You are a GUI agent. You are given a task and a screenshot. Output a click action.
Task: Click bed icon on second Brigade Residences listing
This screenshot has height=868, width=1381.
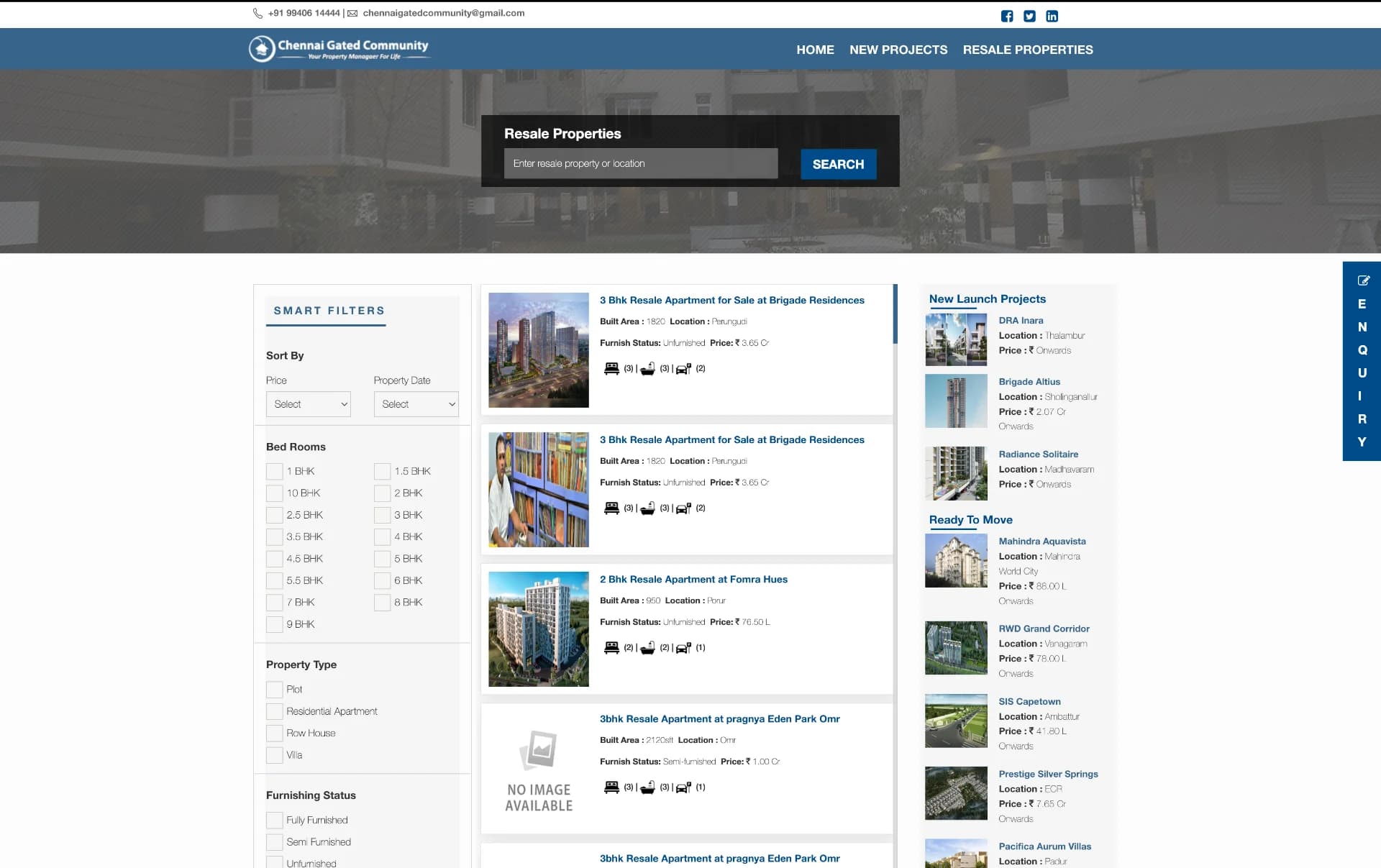[x=611, y=508]
